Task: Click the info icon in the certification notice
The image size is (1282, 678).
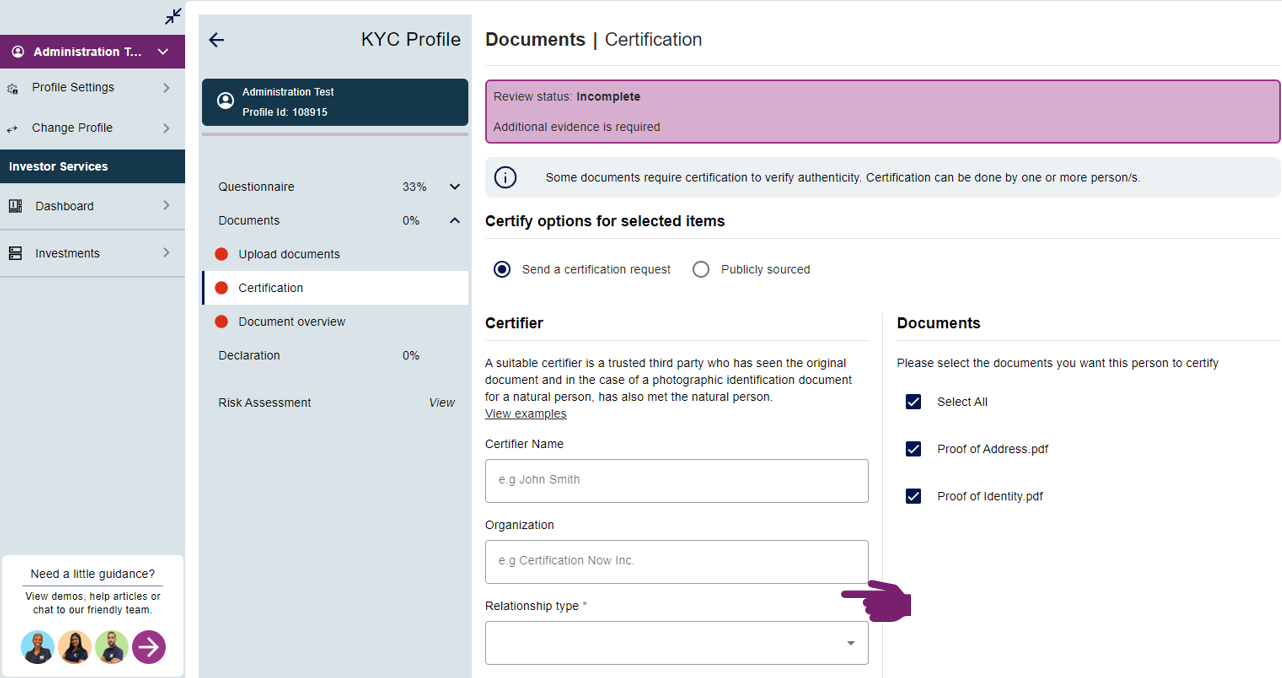Action: coord(506,178)
